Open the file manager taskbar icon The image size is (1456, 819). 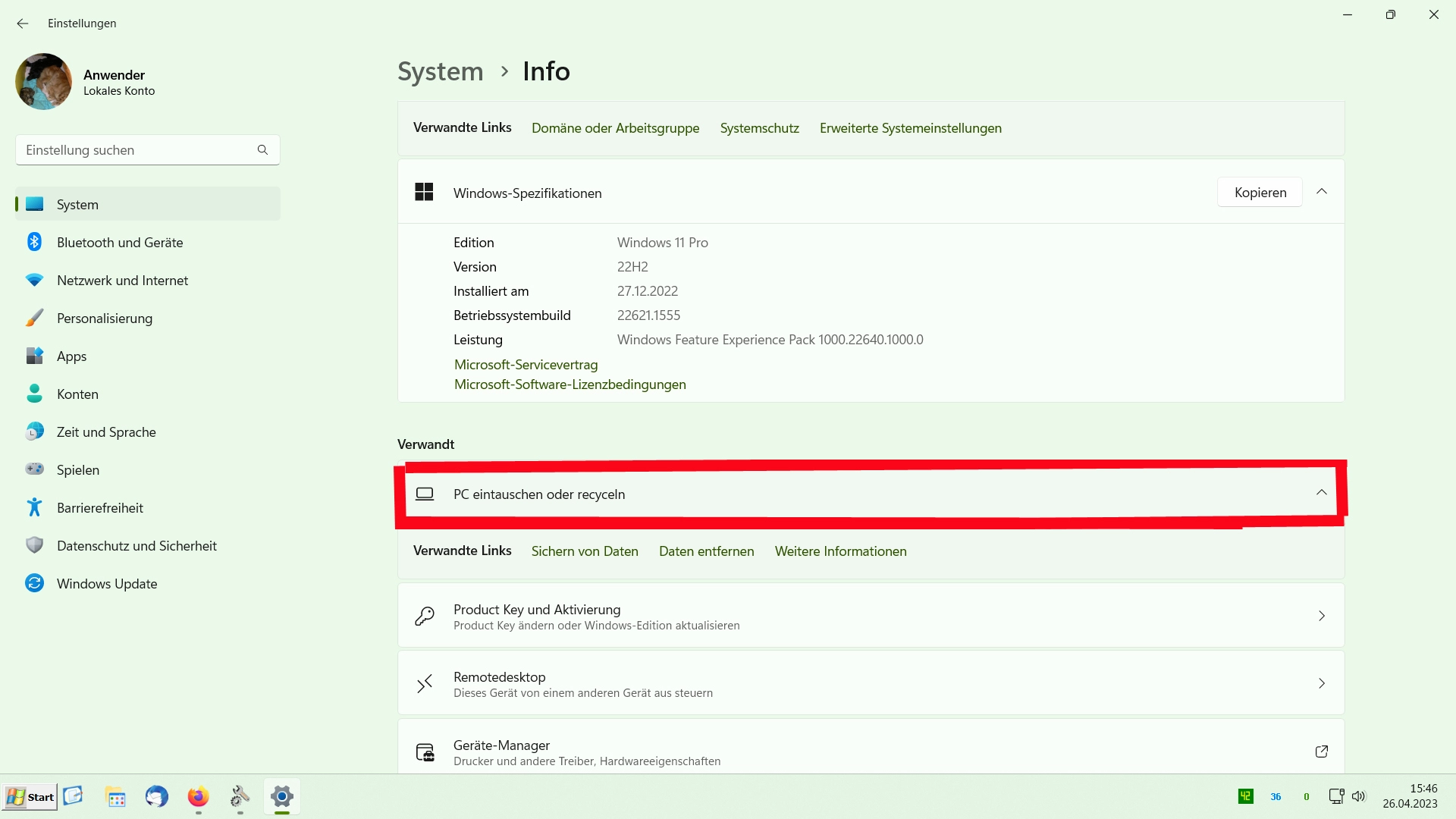(x=115, y=797)
